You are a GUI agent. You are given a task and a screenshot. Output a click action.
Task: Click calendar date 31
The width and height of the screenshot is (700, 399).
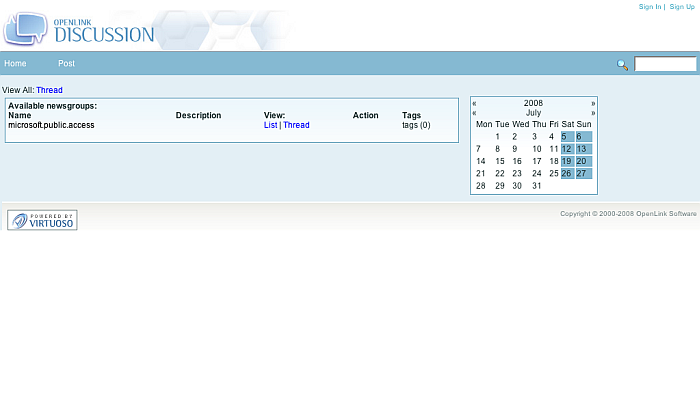[537, 186]
